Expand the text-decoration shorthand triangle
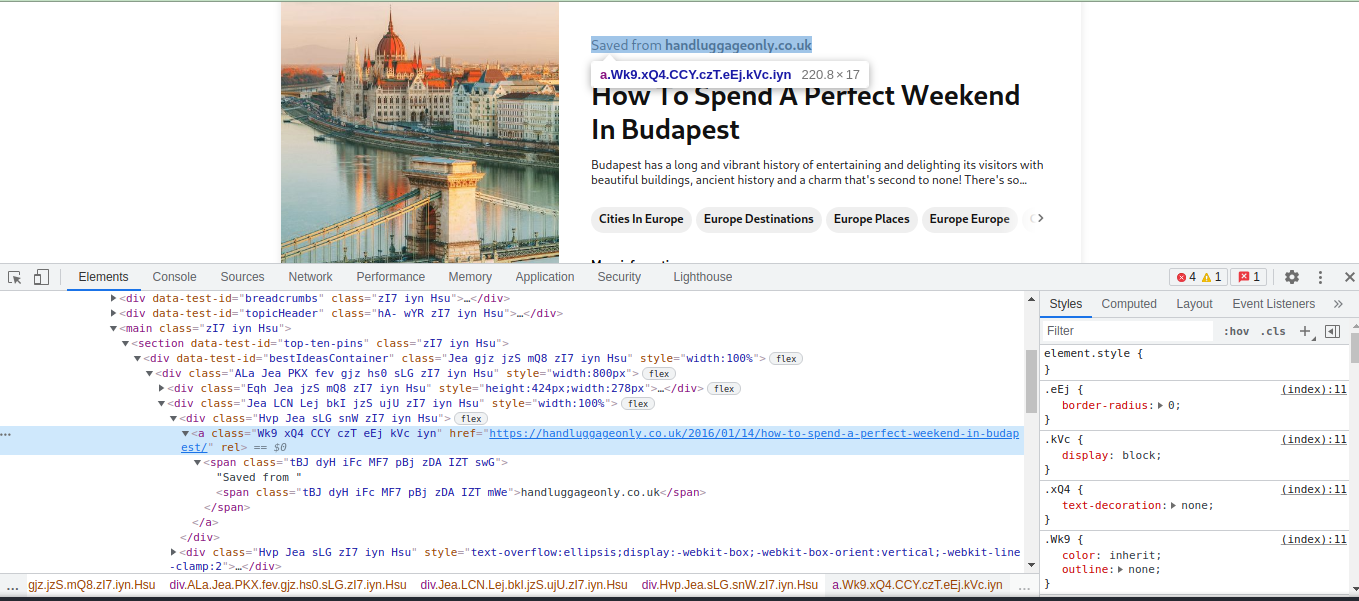 pos(1174,506)
